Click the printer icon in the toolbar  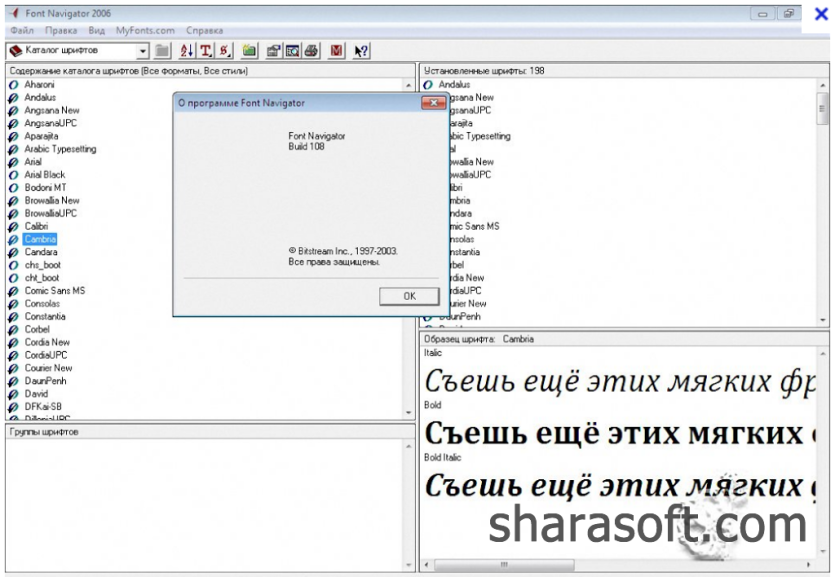(312, 51)
